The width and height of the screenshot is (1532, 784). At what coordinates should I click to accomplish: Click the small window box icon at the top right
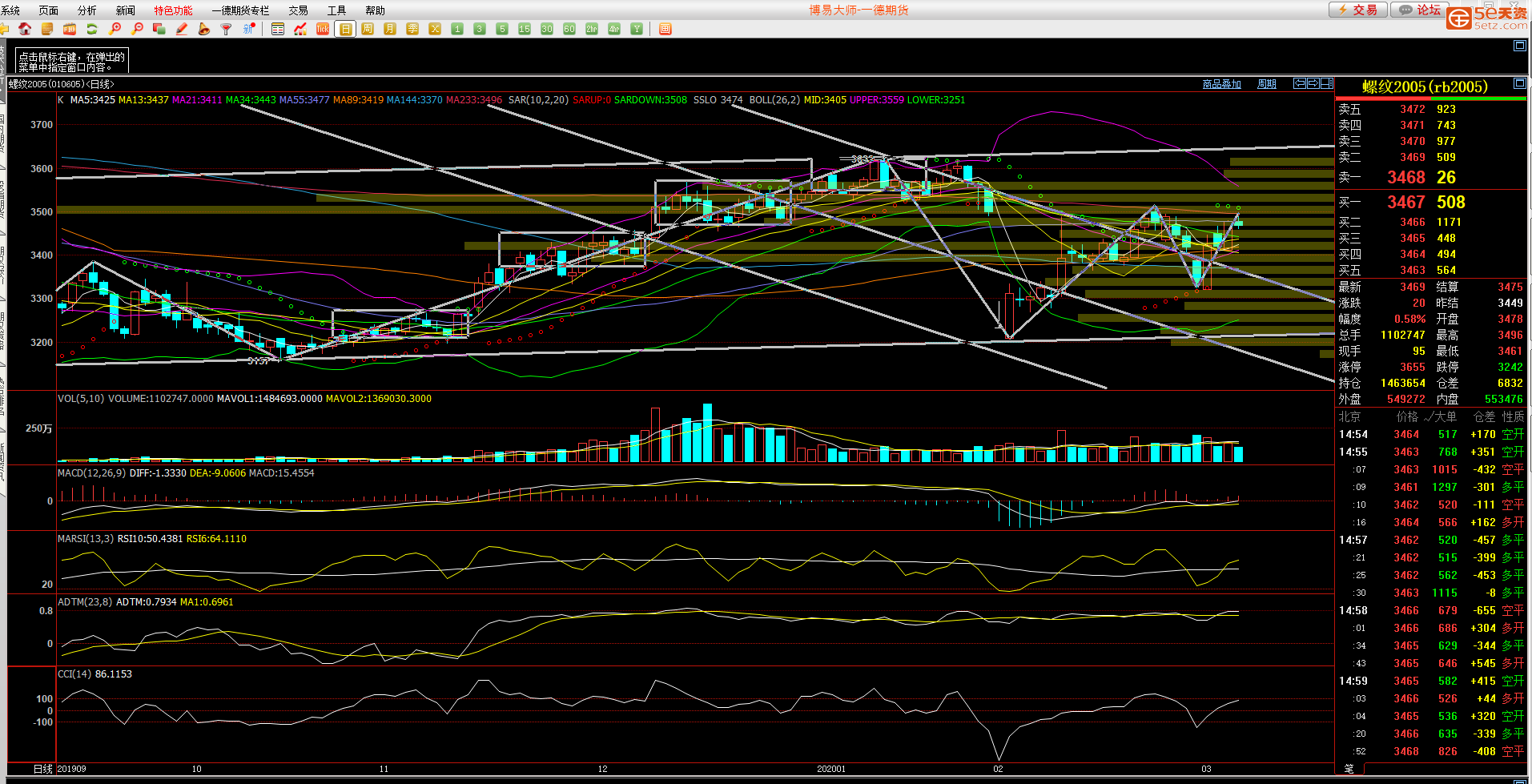[x=1519, y=46]
